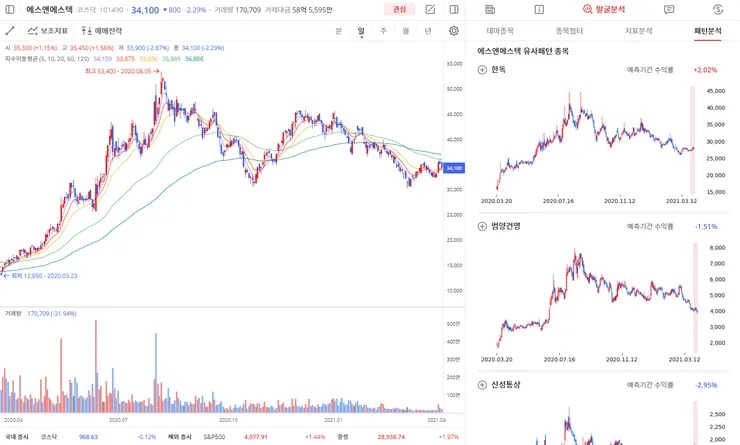740x445 pixels.
Task: Open the chat bubble icon
Action: click(x=669, y=9)
